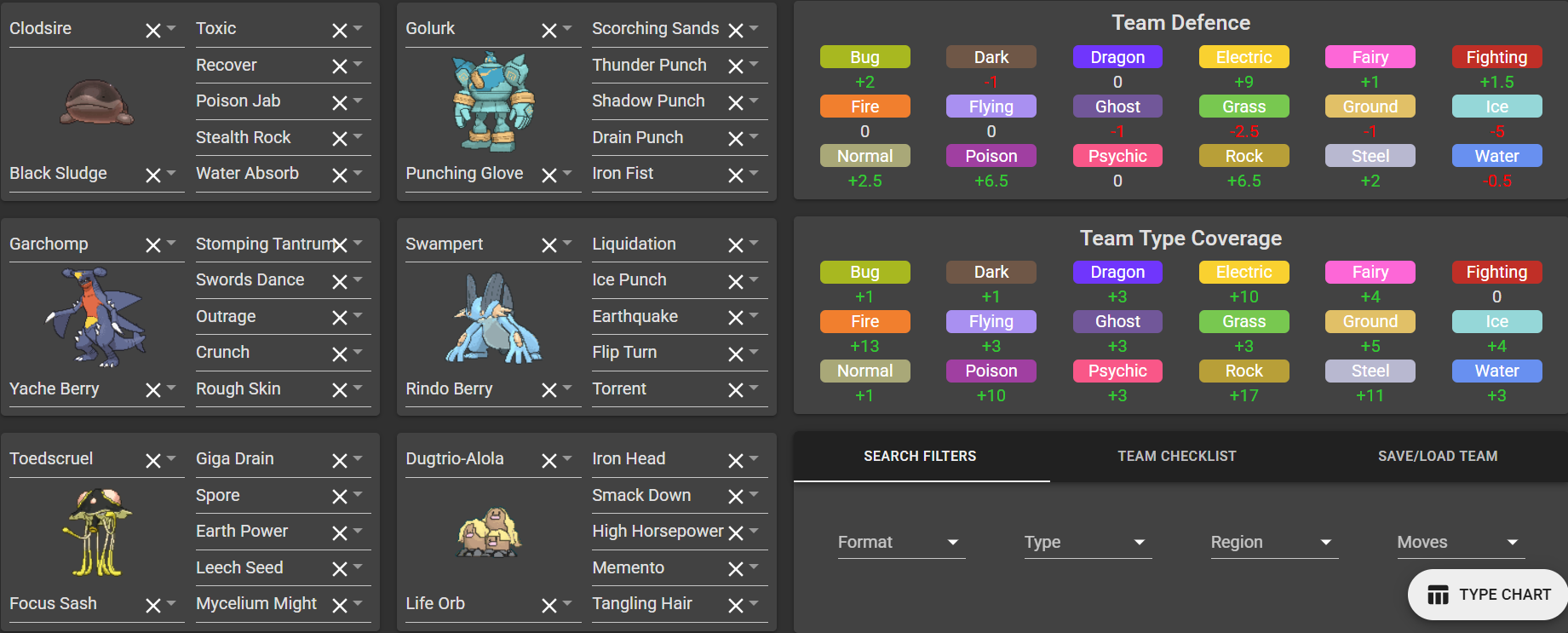Remove the Scorching Sands move
The height and width of the screenshot is (633, 1568).
coord(736,31)
